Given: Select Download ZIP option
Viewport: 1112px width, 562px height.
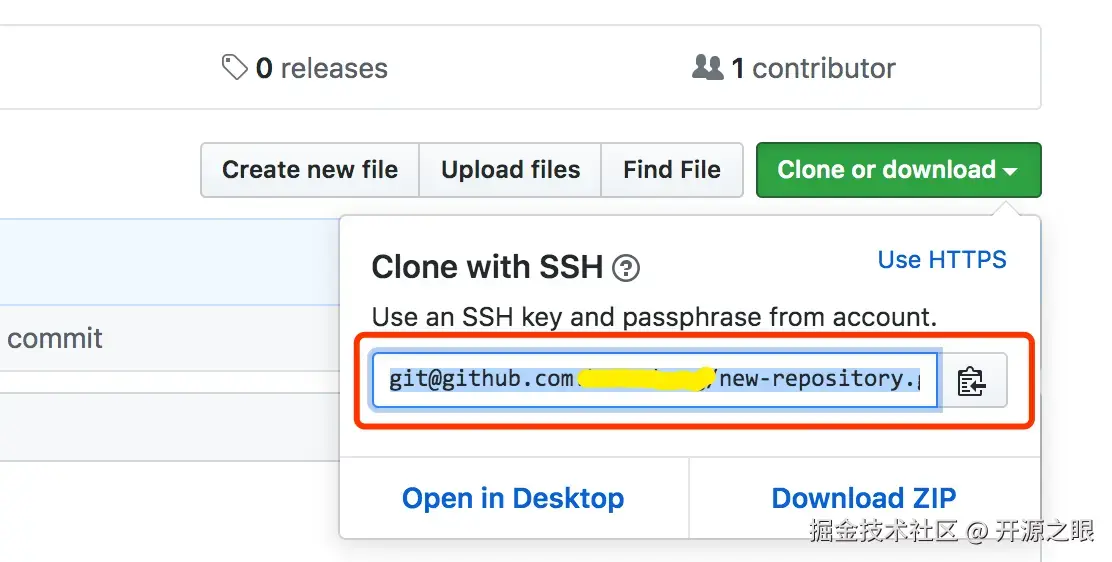Looking at the screenshot, I should coord(864,498).
